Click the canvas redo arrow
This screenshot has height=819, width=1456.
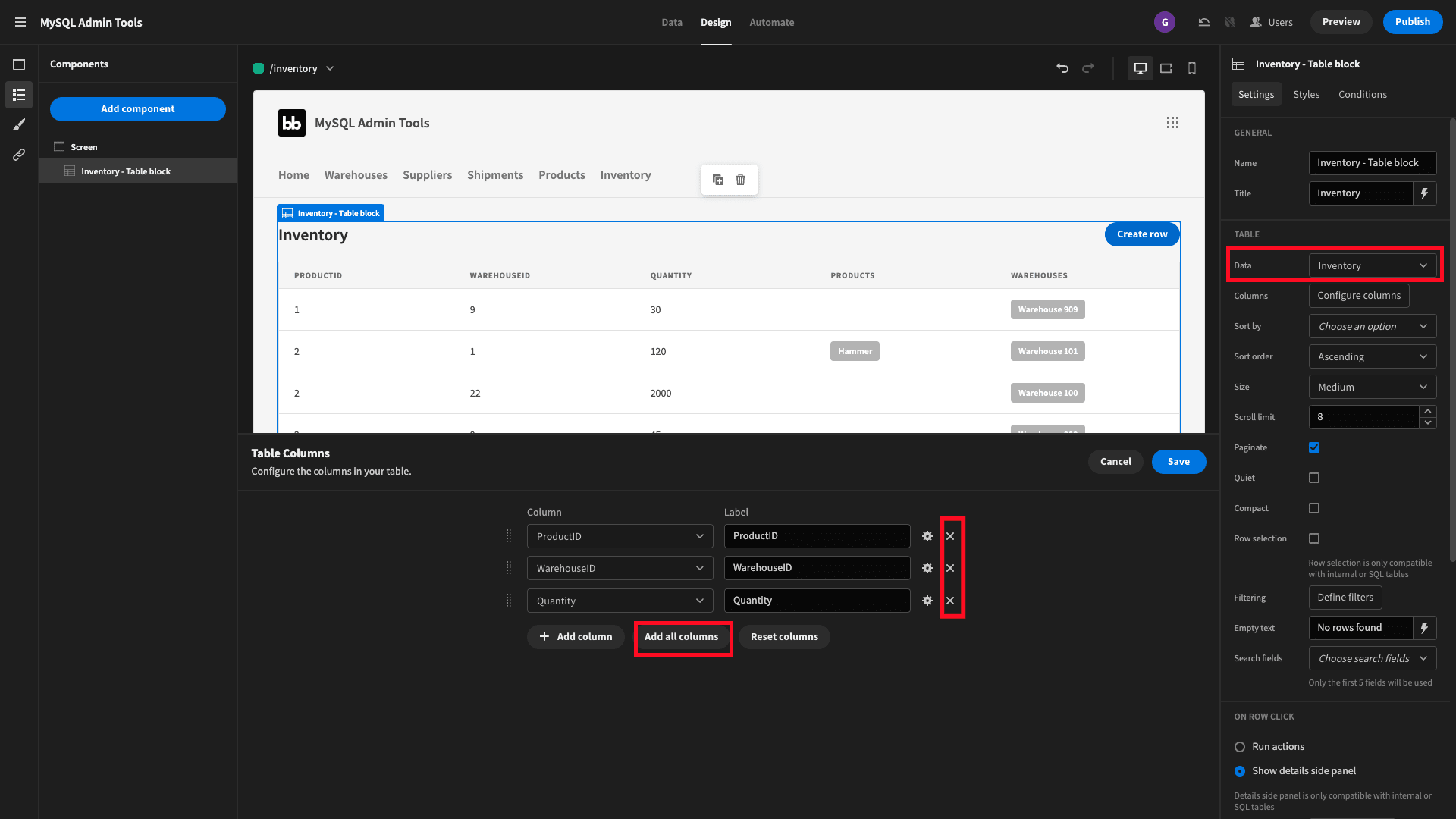1088,68
